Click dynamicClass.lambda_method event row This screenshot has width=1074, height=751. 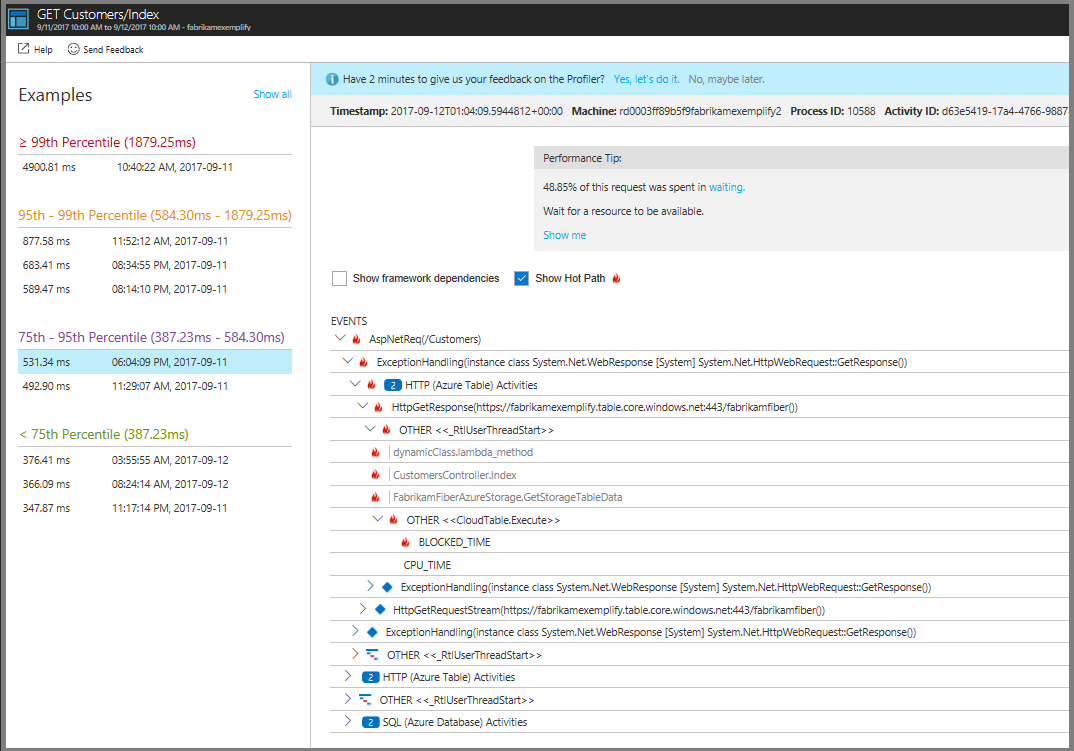pos(699,452)
